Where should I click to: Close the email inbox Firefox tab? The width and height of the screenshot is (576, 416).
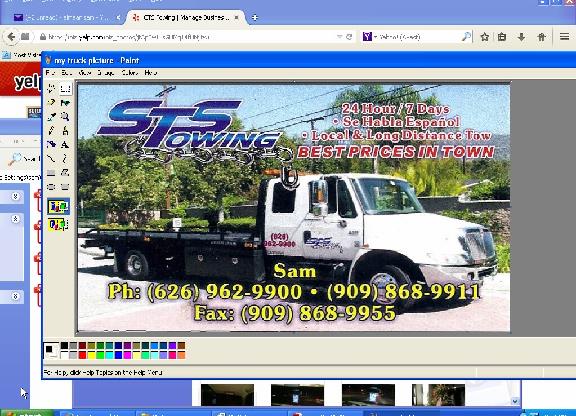pos(118,17)
